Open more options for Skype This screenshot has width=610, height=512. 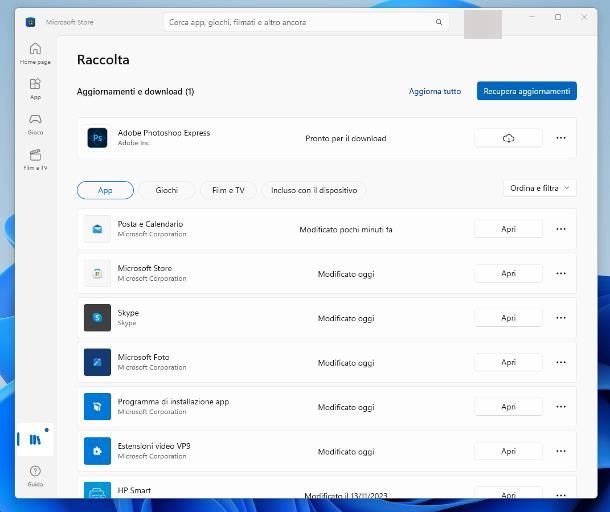tap(561, 318)
